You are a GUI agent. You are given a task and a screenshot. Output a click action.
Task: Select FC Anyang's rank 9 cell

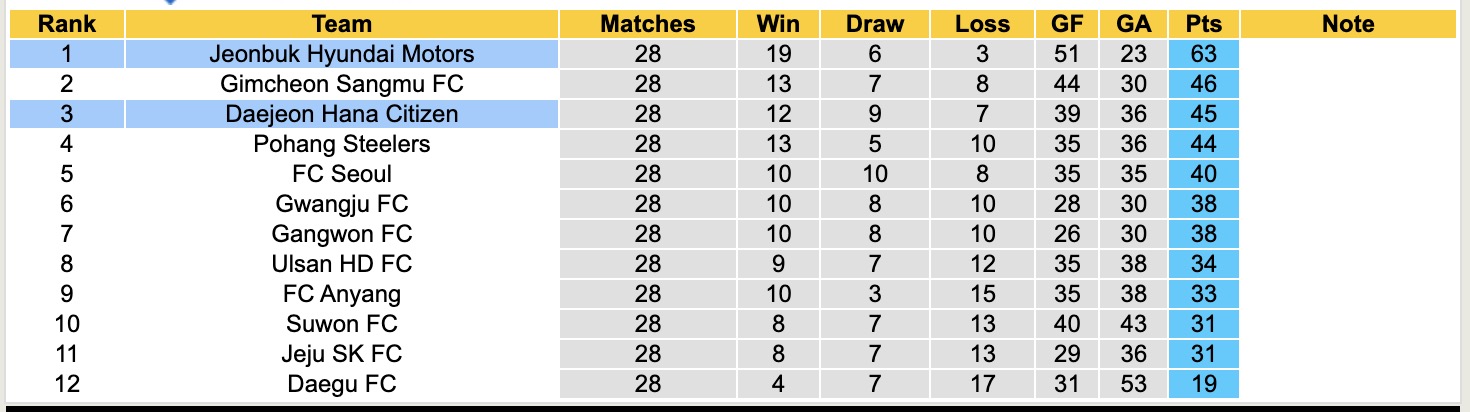pos(67,294)
